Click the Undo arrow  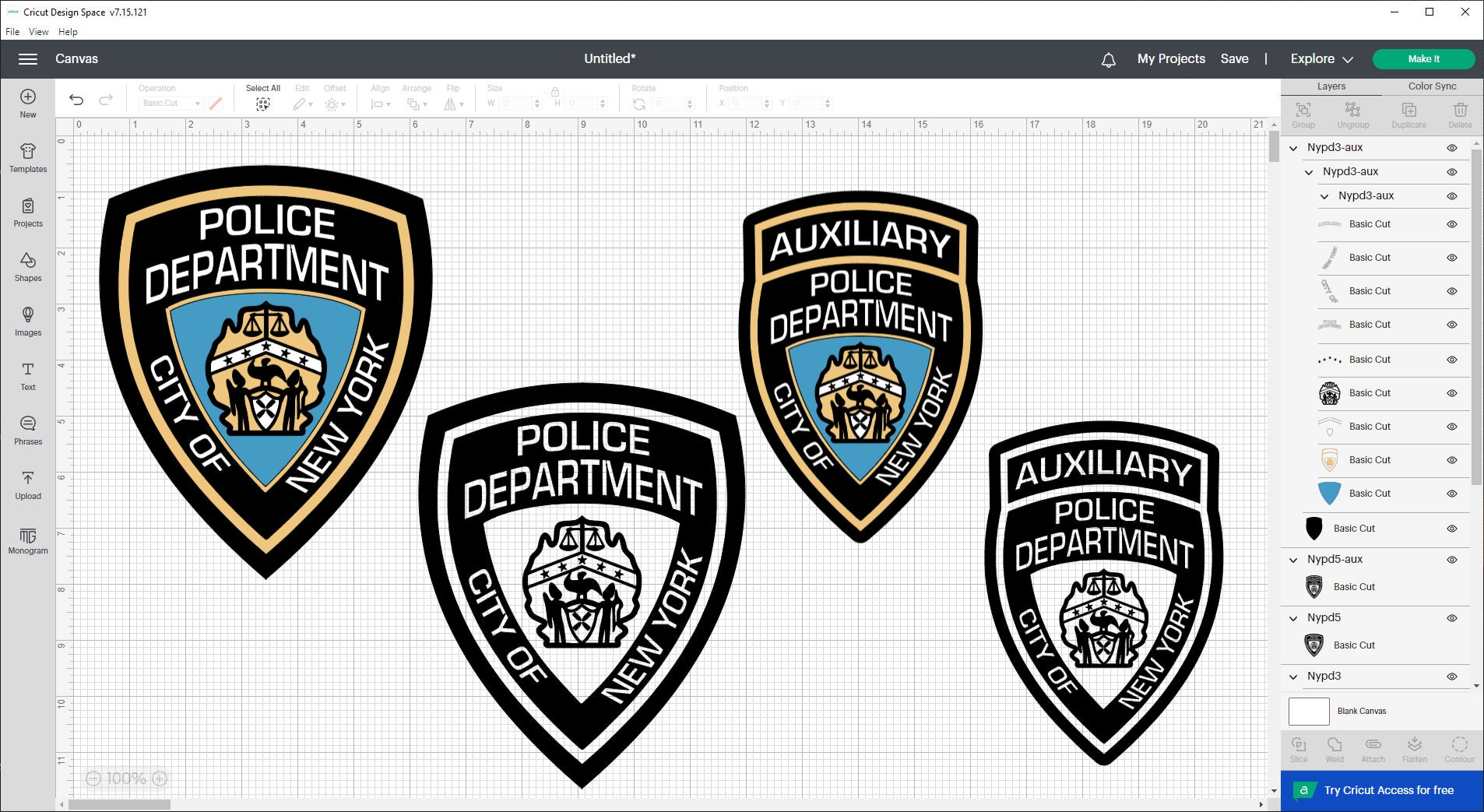tap(76, 100)
